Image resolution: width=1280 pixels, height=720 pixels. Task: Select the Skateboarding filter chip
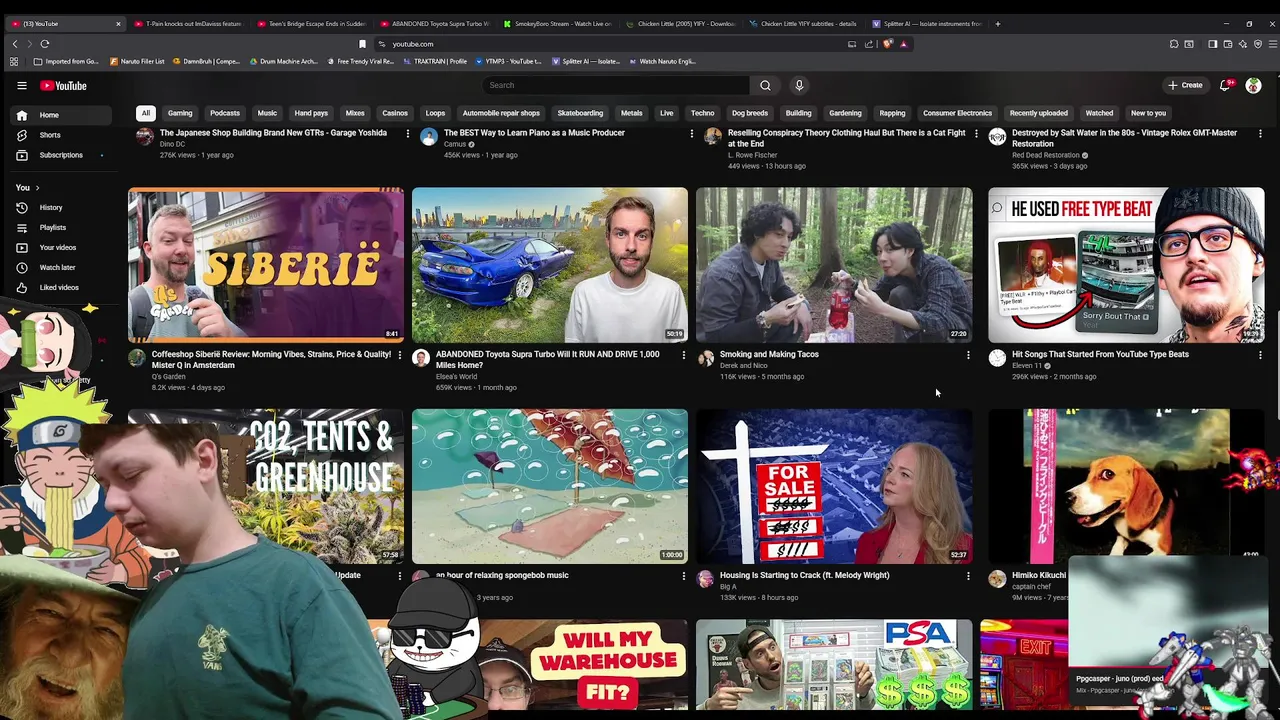pos(580,113)
